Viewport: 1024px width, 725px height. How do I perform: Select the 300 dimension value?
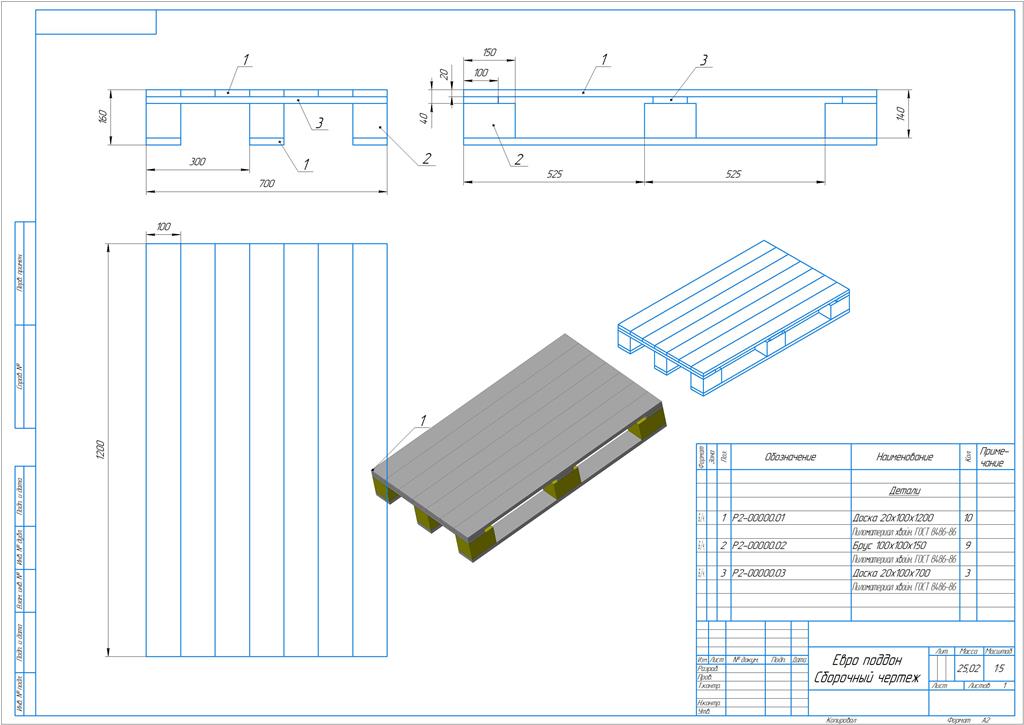[197, 162]
